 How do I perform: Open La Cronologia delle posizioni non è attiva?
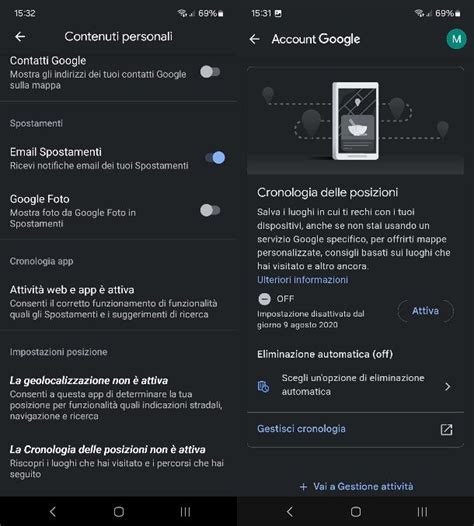click(118, 461)
